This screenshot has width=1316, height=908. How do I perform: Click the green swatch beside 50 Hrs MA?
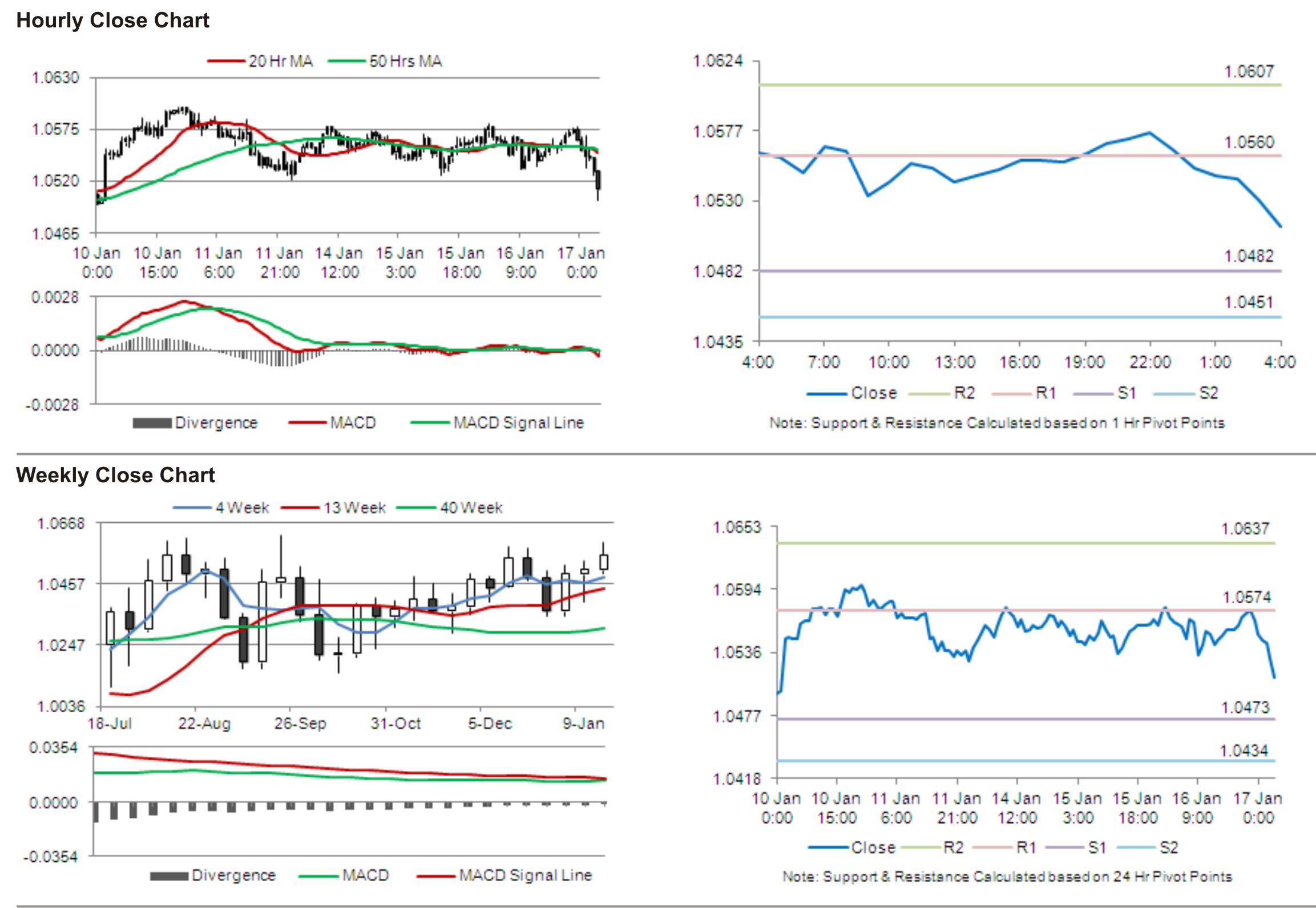click(346, 61)
